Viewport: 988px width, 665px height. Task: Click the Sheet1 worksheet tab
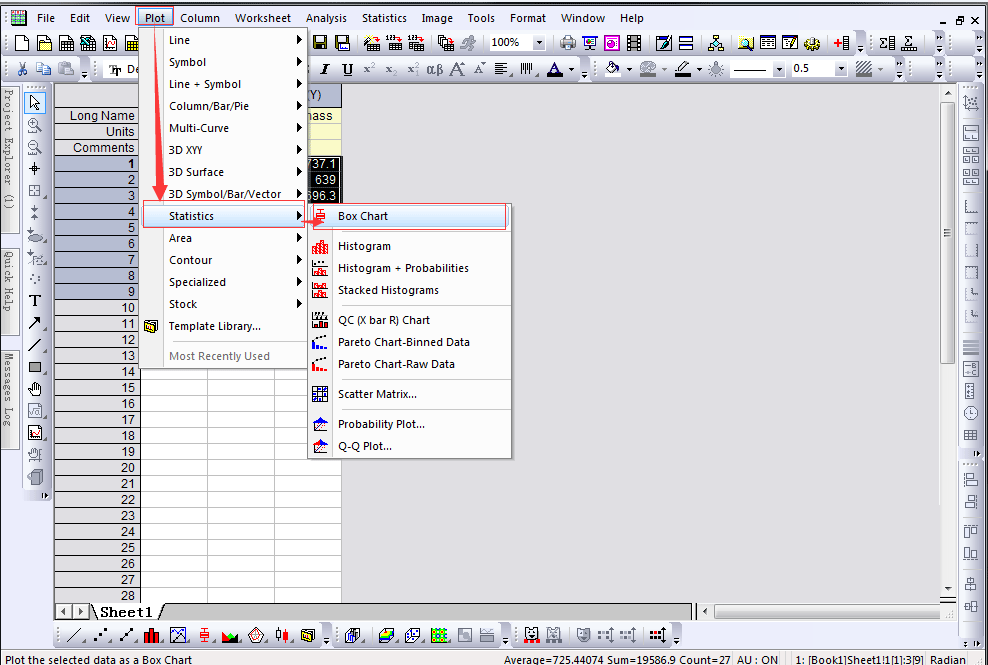126,612
